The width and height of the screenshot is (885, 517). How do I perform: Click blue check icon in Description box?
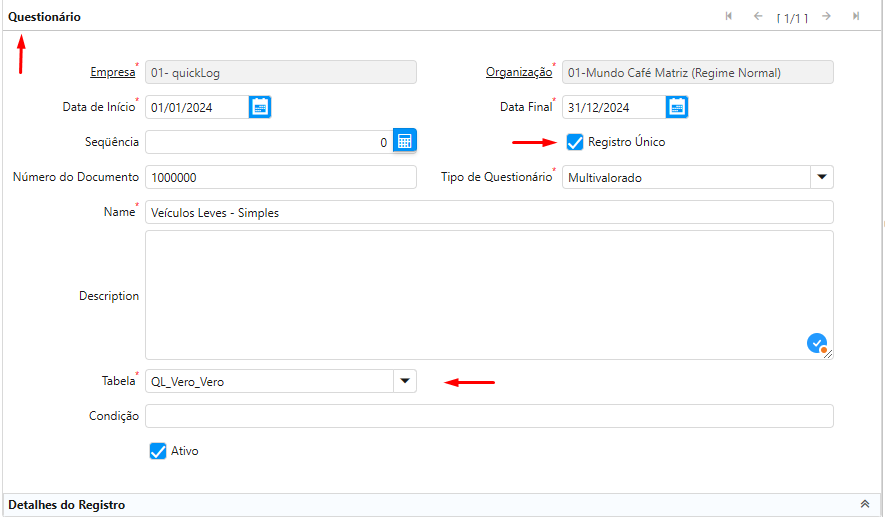[817, 343]
